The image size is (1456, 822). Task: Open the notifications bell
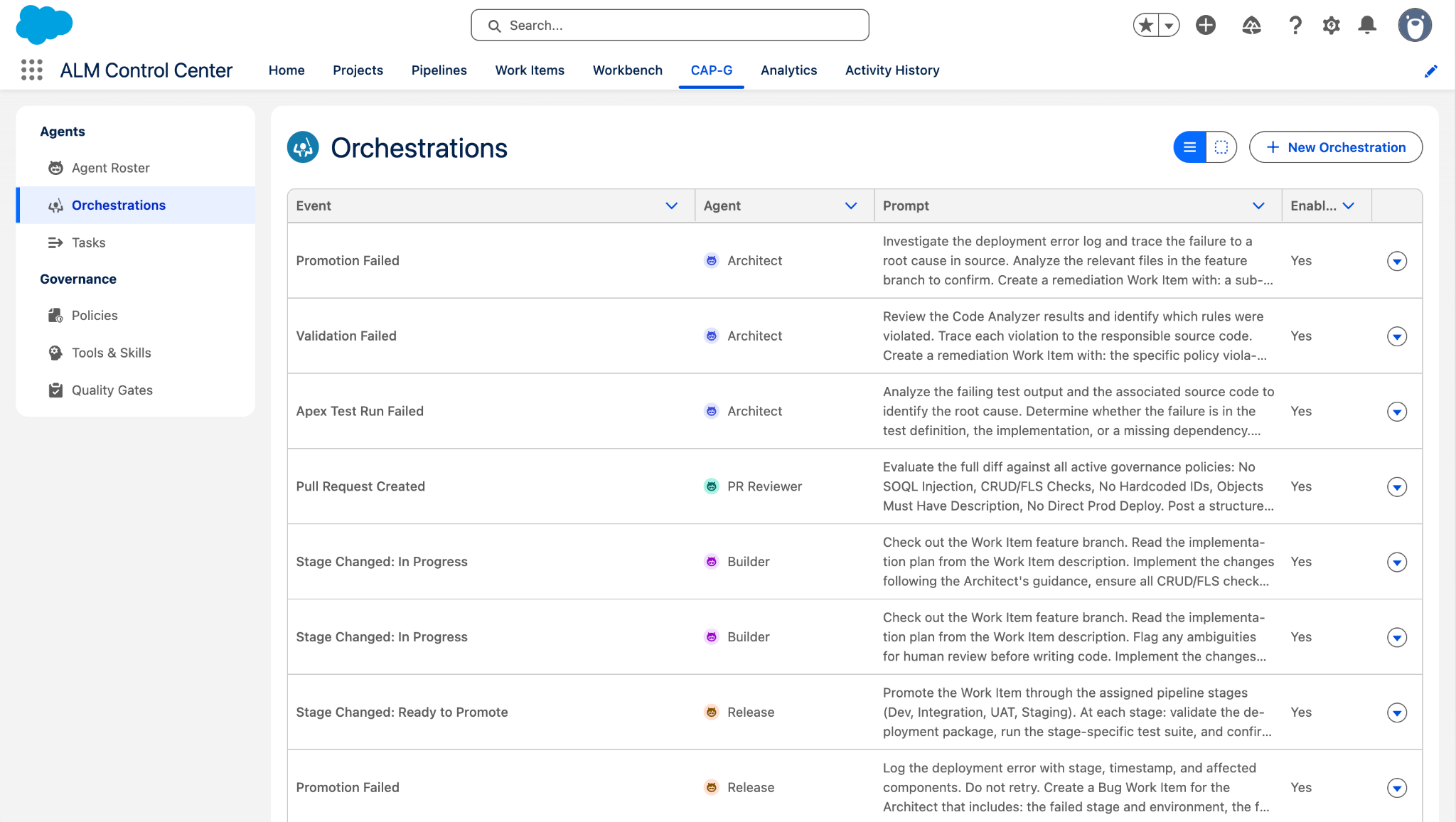[x=1367, y=26]
